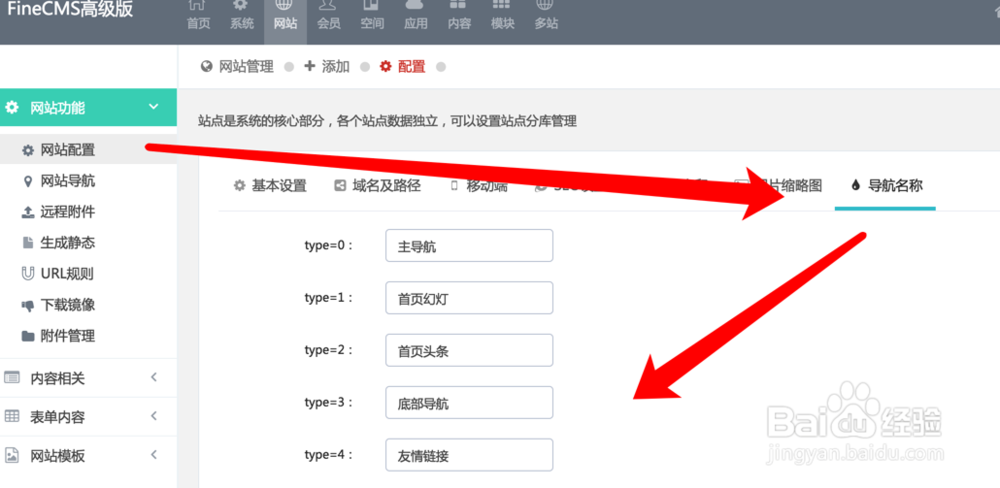Viewport: 1000px width, 488px height.
Task: Click the thumbs-down icon beside 下载镜像
Action: tap(27, 306)
